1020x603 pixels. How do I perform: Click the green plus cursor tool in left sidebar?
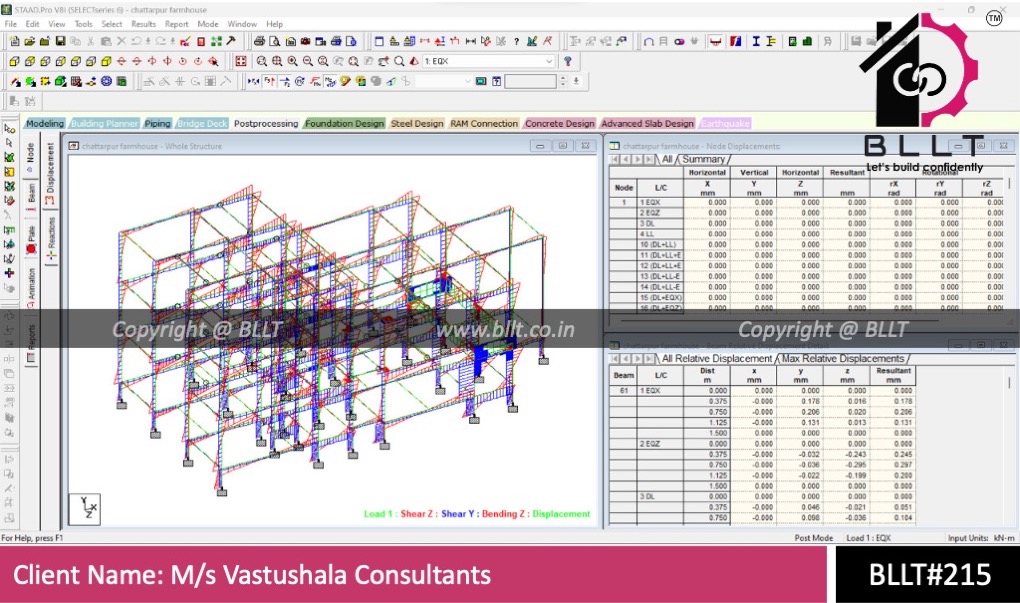(x=9, y=273)
